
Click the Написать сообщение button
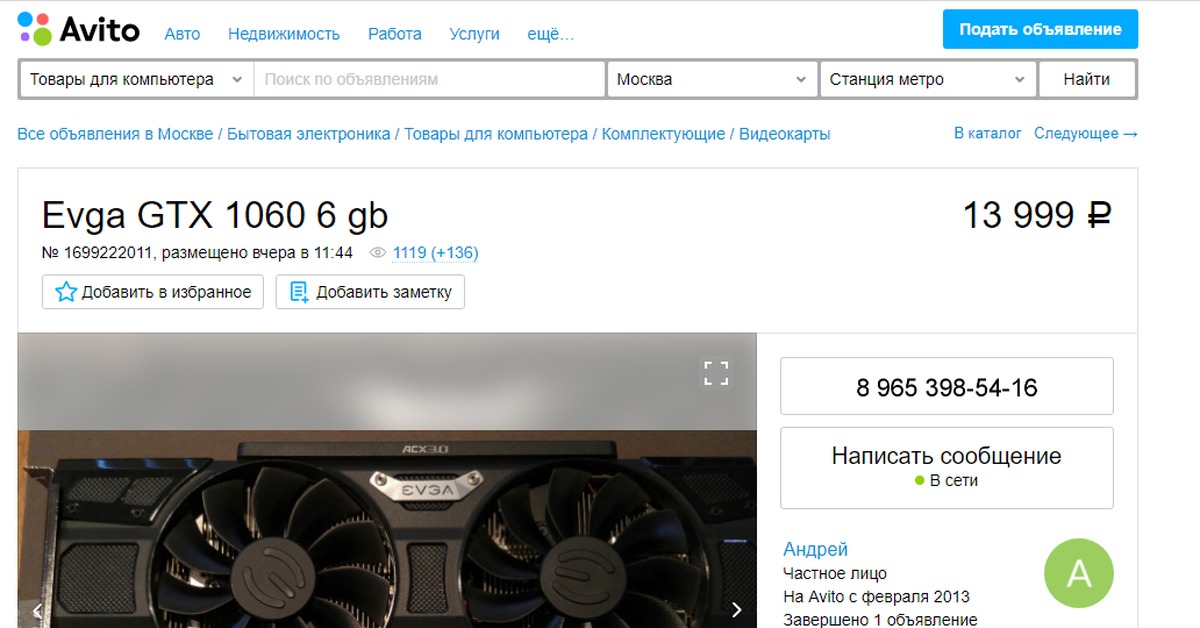(x=947, y=468)
